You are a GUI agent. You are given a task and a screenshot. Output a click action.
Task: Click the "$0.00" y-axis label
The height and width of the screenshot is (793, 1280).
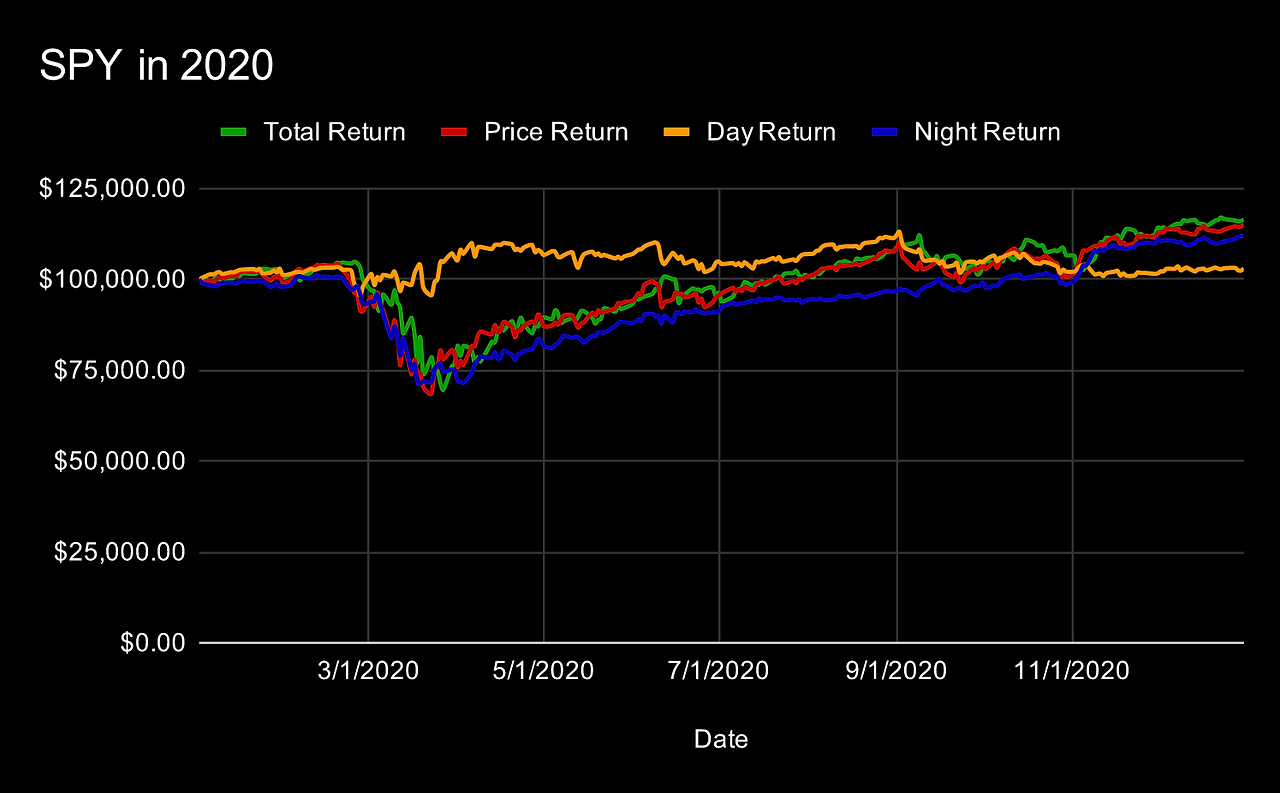[x=153, y=643]
